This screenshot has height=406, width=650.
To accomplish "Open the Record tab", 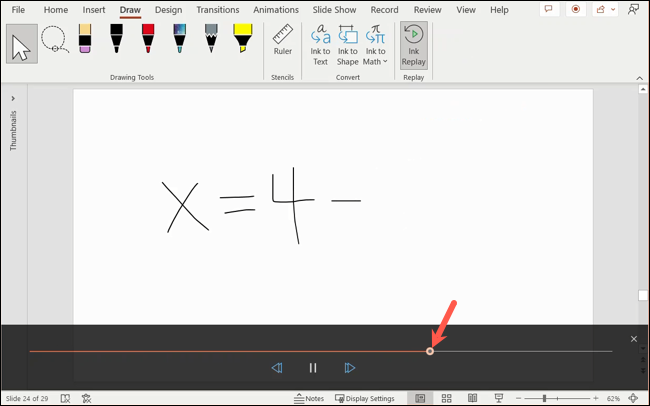I will pos(384,10).
